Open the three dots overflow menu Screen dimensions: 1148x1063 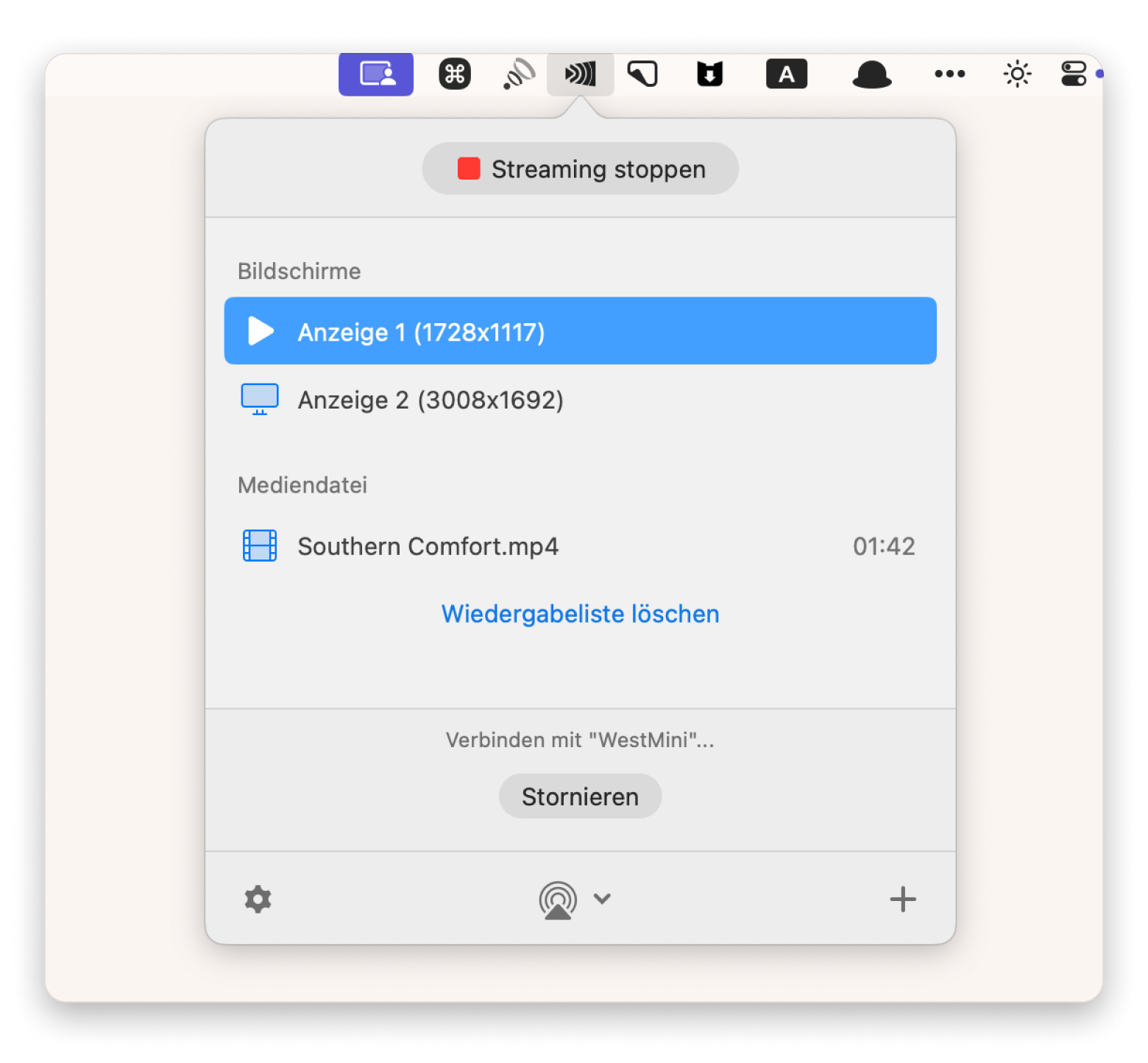[x=949, y=74]
